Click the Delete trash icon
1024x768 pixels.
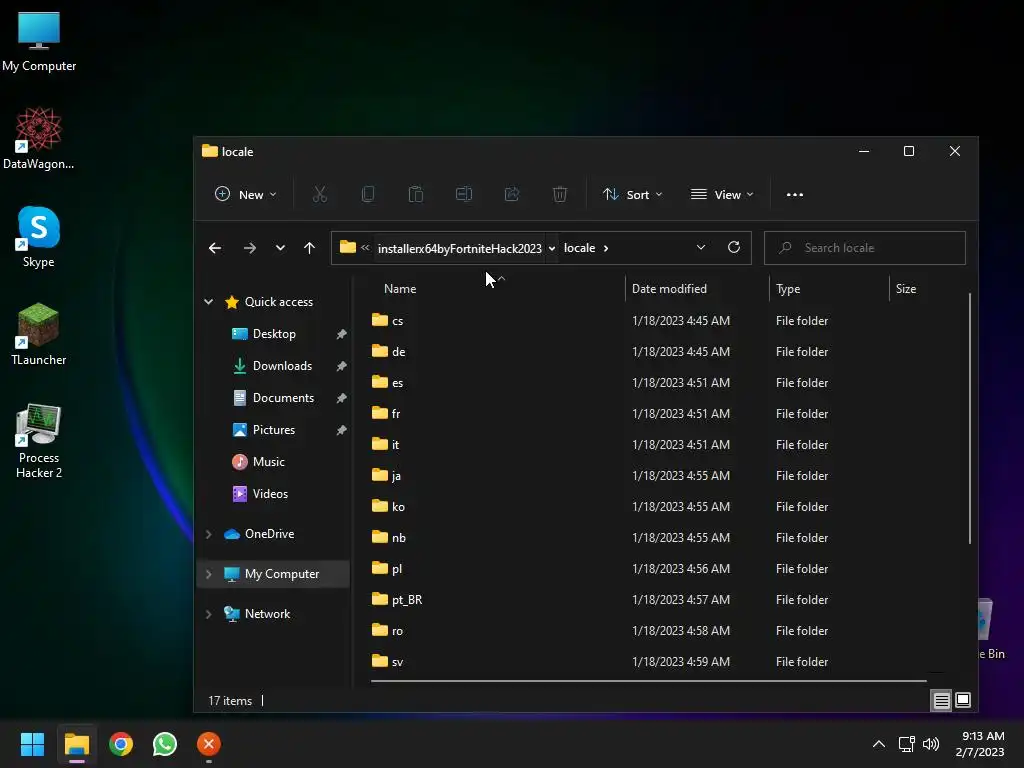(560, 195)
